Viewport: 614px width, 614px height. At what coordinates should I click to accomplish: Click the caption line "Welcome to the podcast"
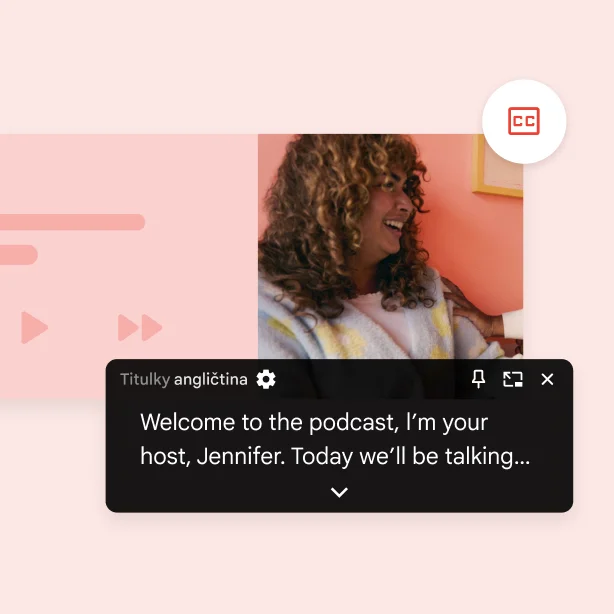(x=313, y=422)
